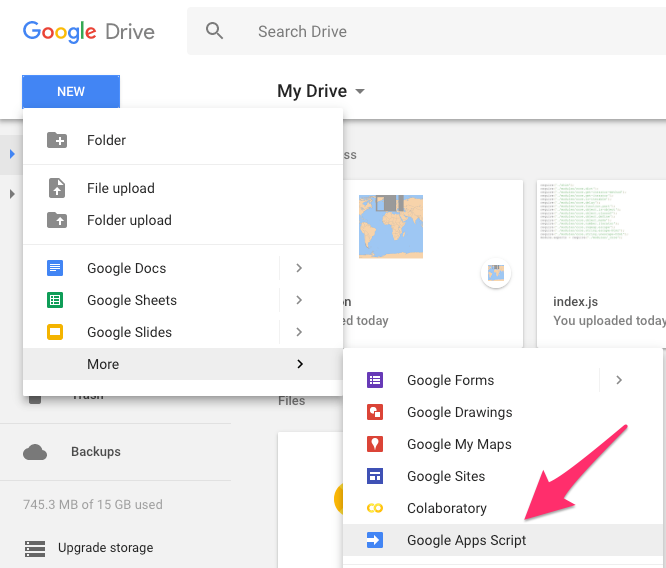Screen dimensions: 666x568
Task: Expand the Google Slides submenu chevron
Action: click(x=299, y=332)
